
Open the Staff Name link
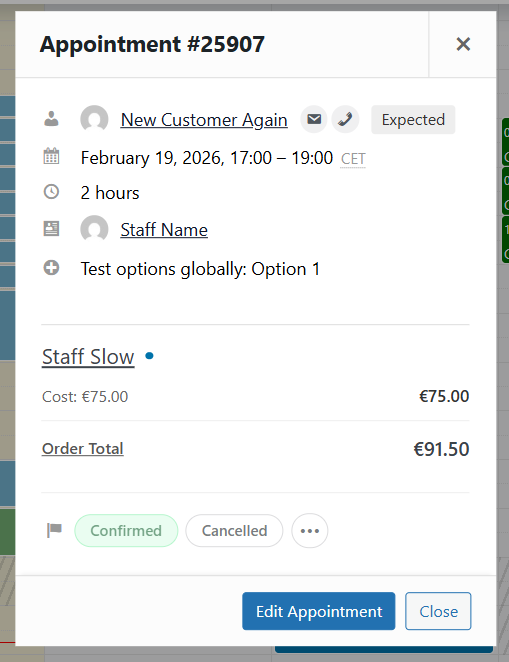164,230
